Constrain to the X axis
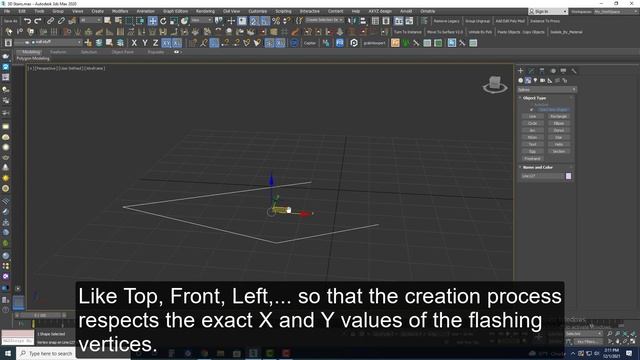This screenshot has height=360, width=640. tap(134, 42)
